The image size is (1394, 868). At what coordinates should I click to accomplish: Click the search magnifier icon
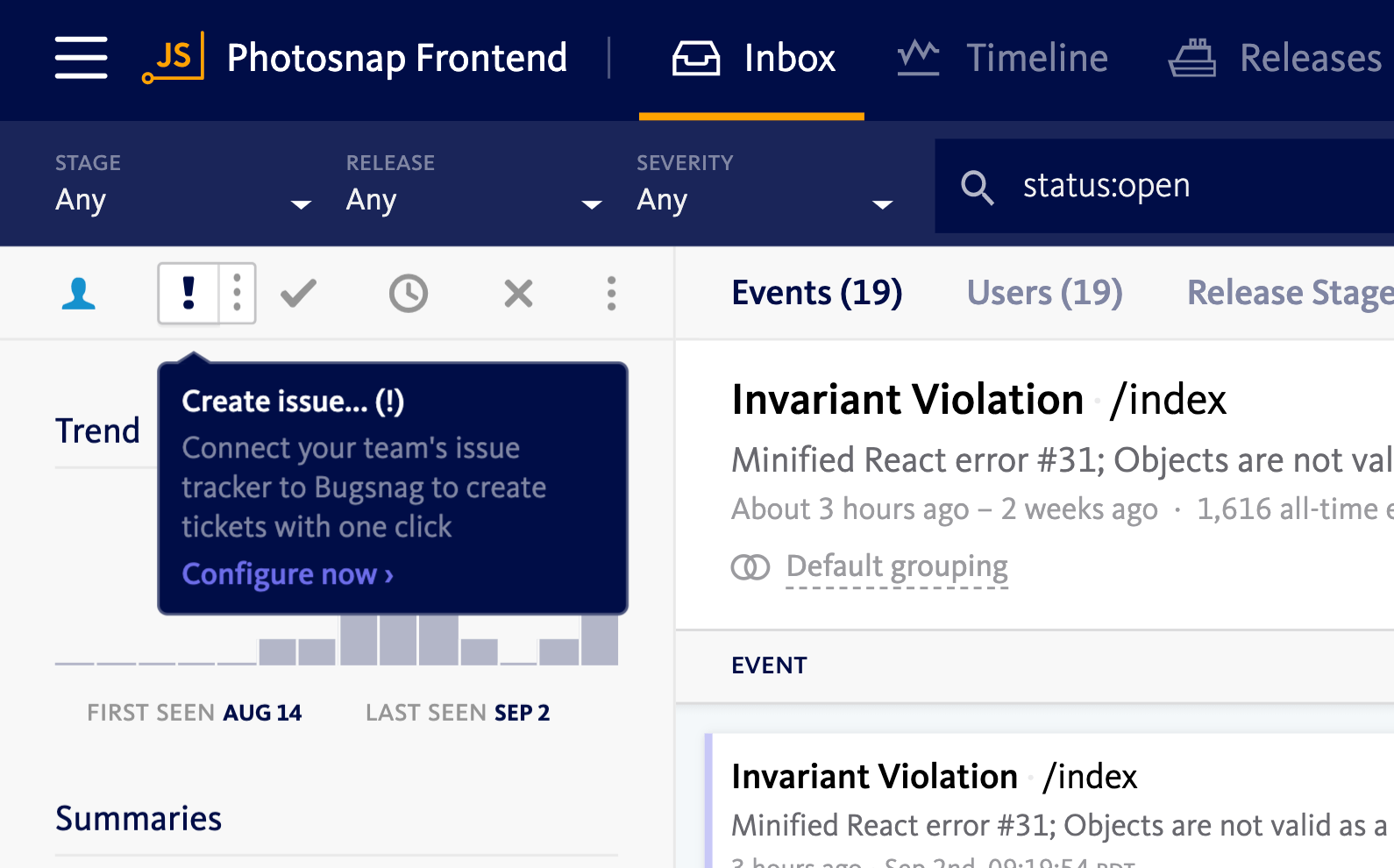click(977, 187)
